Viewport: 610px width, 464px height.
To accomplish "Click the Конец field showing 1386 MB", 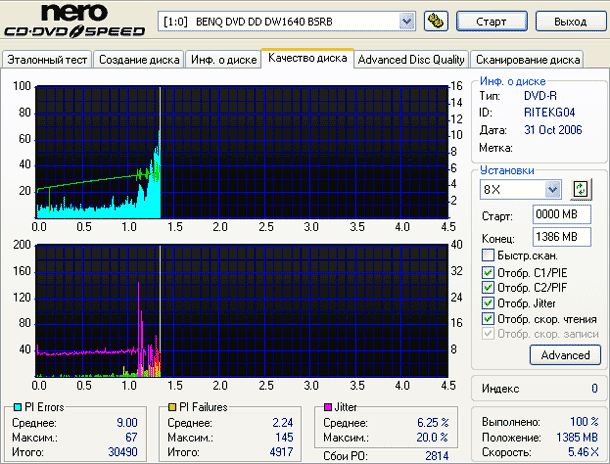I will [x=554, y=237].
